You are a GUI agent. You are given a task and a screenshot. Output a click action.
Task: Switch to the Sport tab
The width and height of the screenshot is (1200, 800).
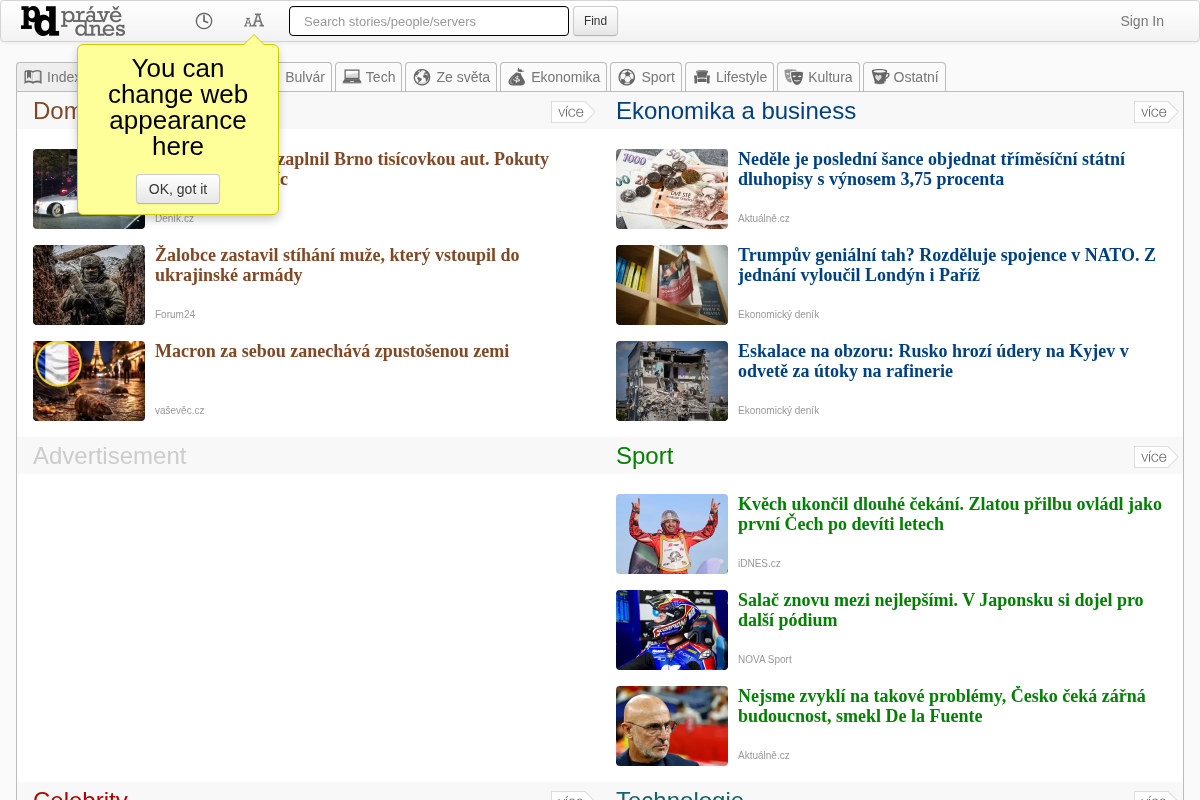pos(646,77)
